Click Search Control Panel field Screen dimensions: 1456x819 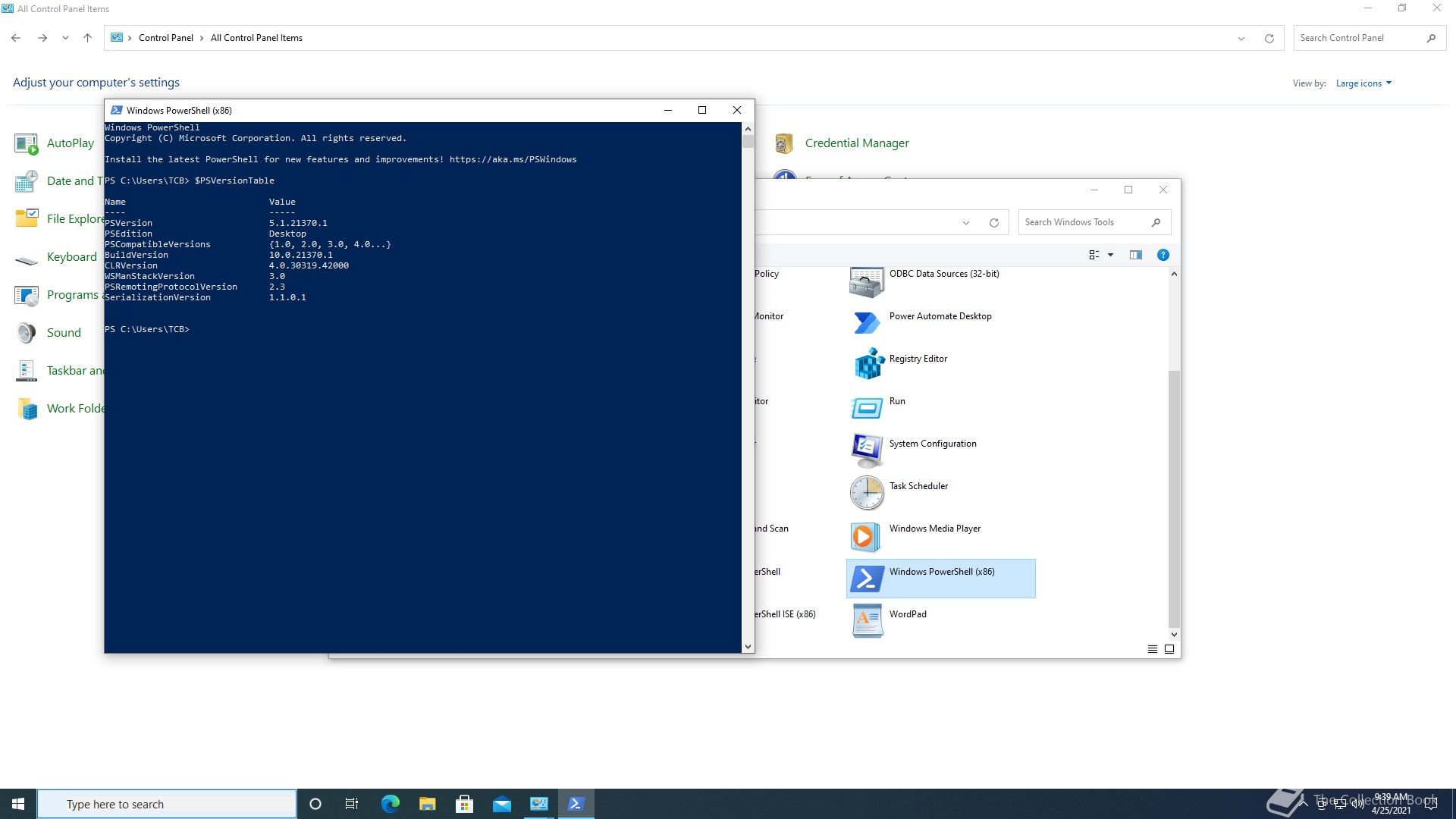pos(1370,38)
